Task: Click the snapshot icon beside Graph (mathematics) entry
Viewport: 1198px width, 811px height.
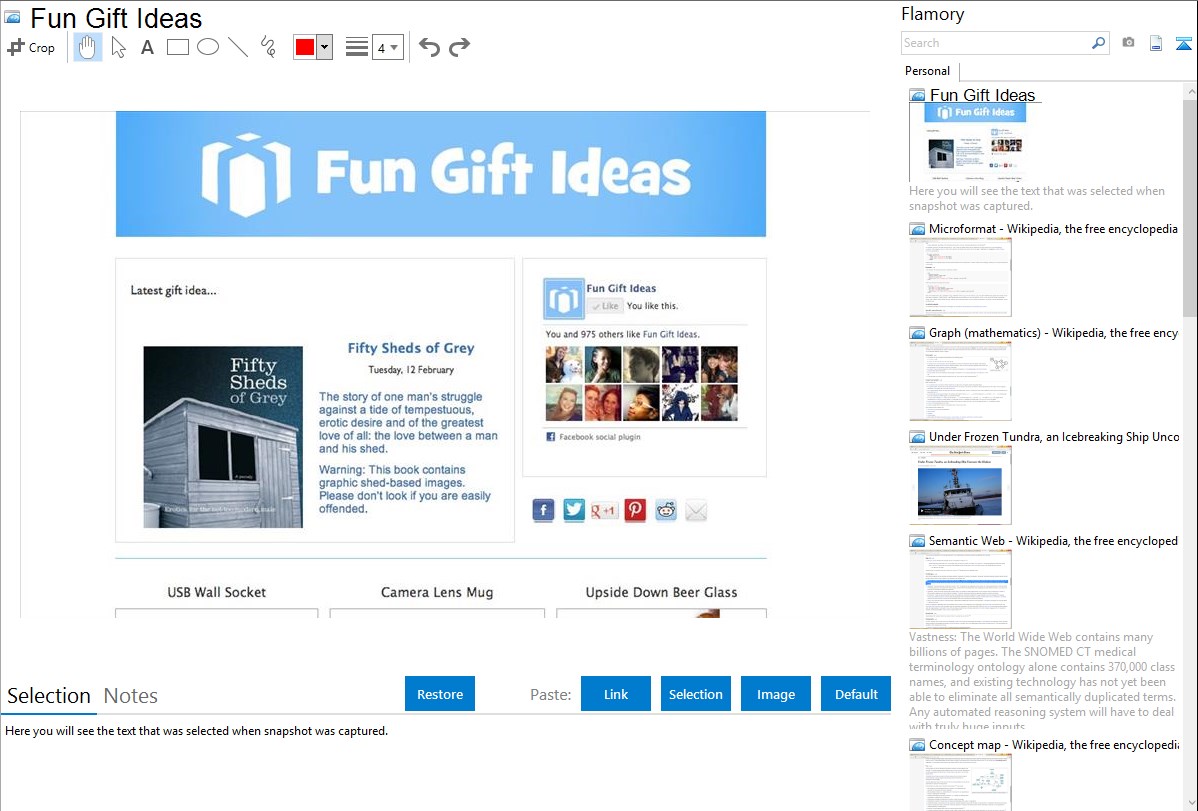Action: pyautogui.click(x=917, y=333)
